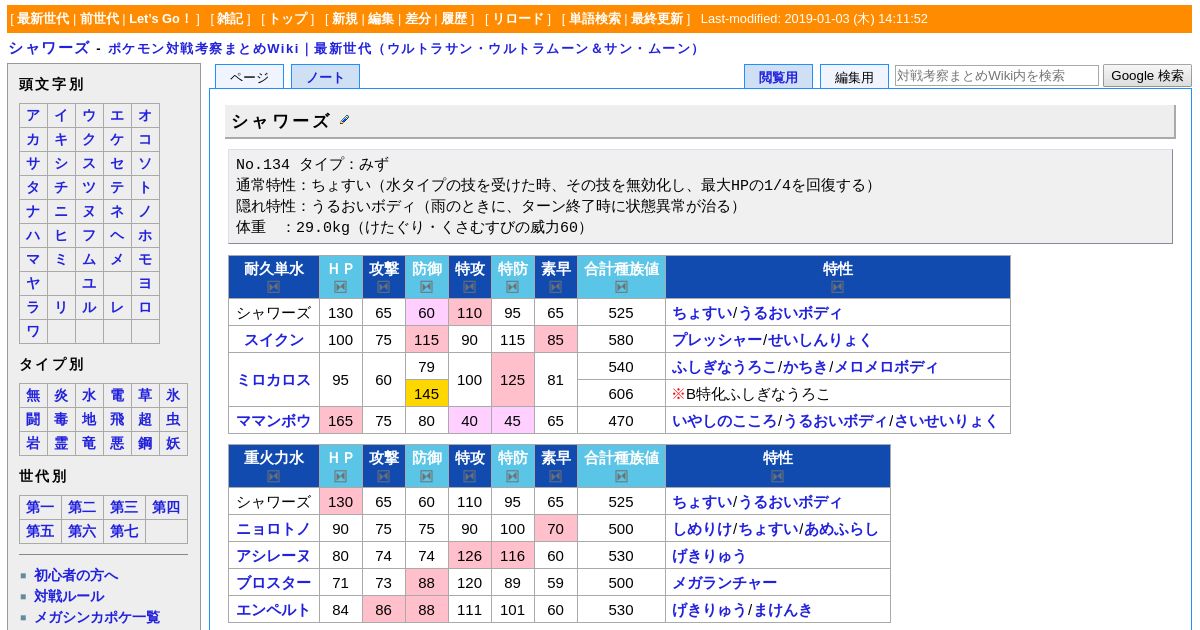Sort first table by 防御 column icon

coord(427,287)
